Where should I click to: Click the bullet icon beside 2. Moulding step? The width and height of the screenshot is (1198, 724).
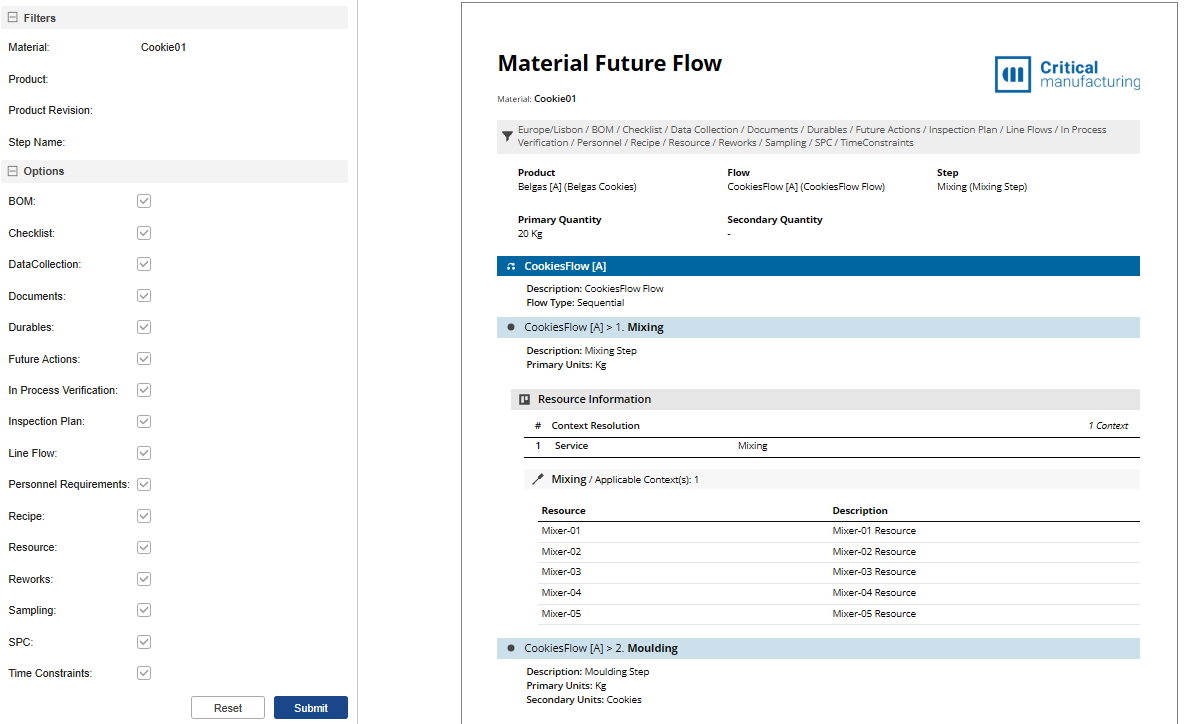click(511, 648)
